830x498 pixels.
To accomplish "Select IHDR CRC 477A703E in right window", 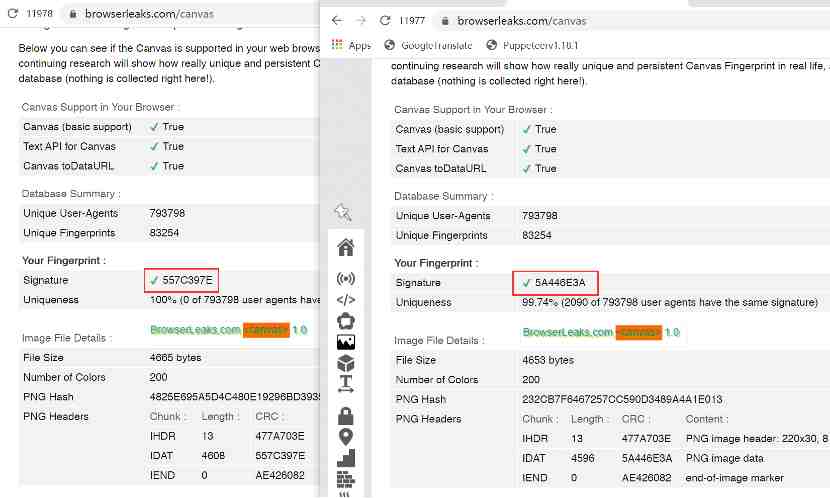I will click(x=646, y=439).
